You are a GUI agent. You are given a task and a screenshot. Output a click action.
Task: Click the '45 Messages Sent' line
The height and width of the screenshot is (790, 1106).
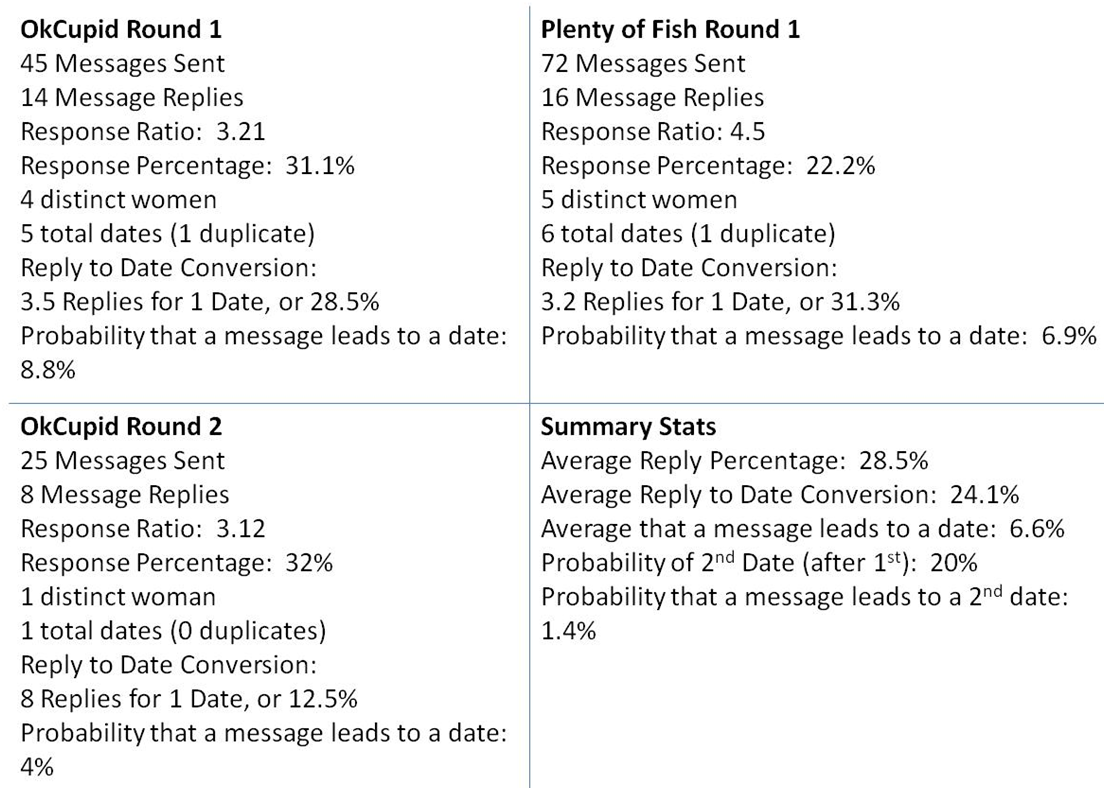pyautogui.click(x=122, y=63)
